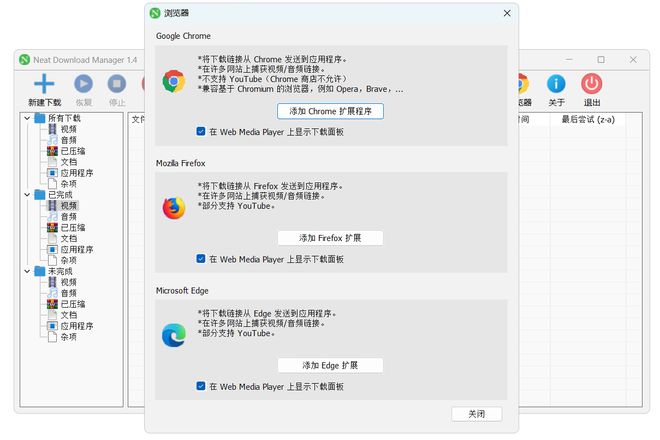This screenshot has width=660, height=440.
Task: Click the Mozilla Firefox logo in dialog
Action: (x=174, y=208)
